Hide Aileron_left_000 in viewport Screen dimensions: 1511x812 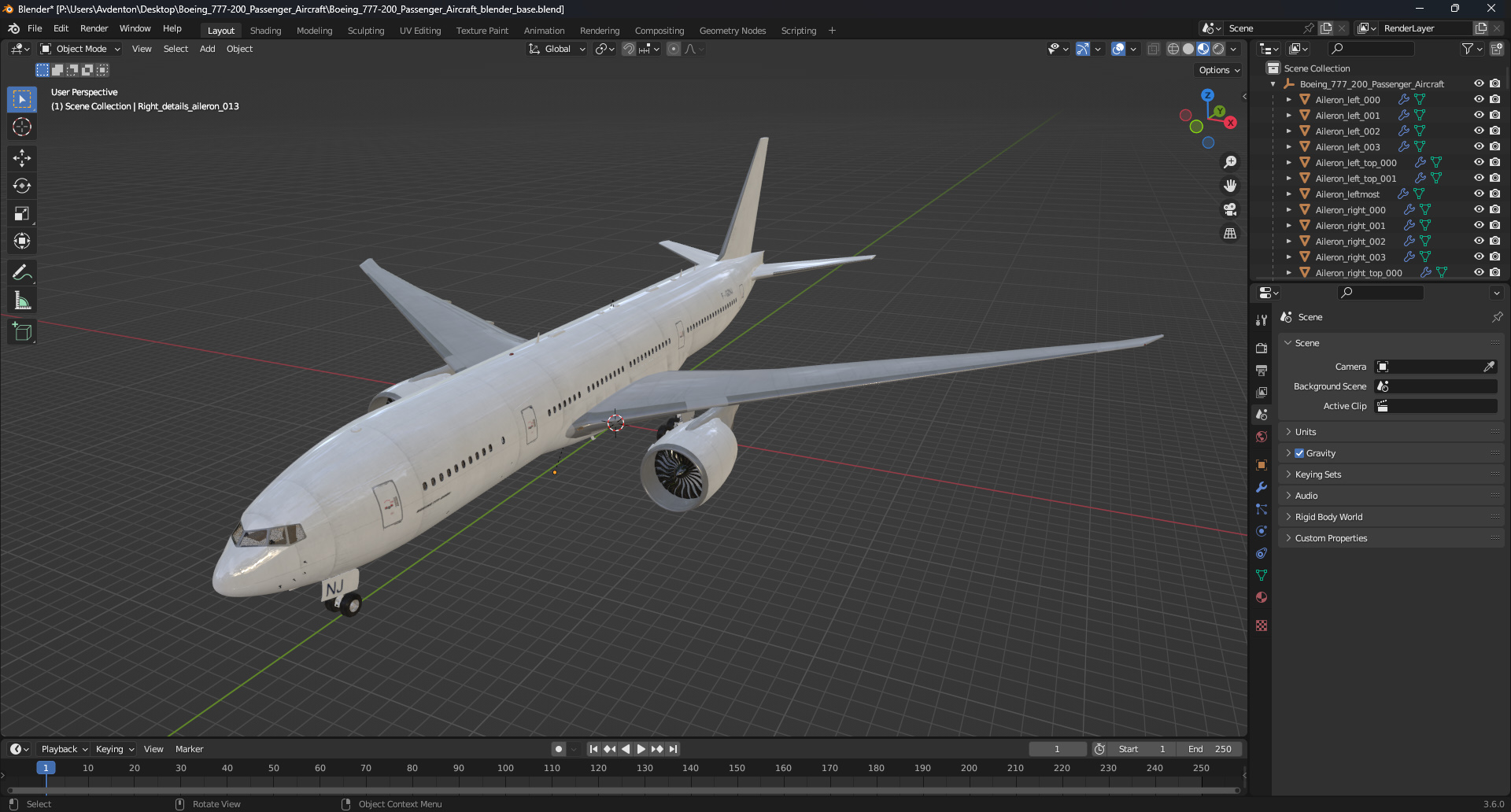(x=1479, y=99)
